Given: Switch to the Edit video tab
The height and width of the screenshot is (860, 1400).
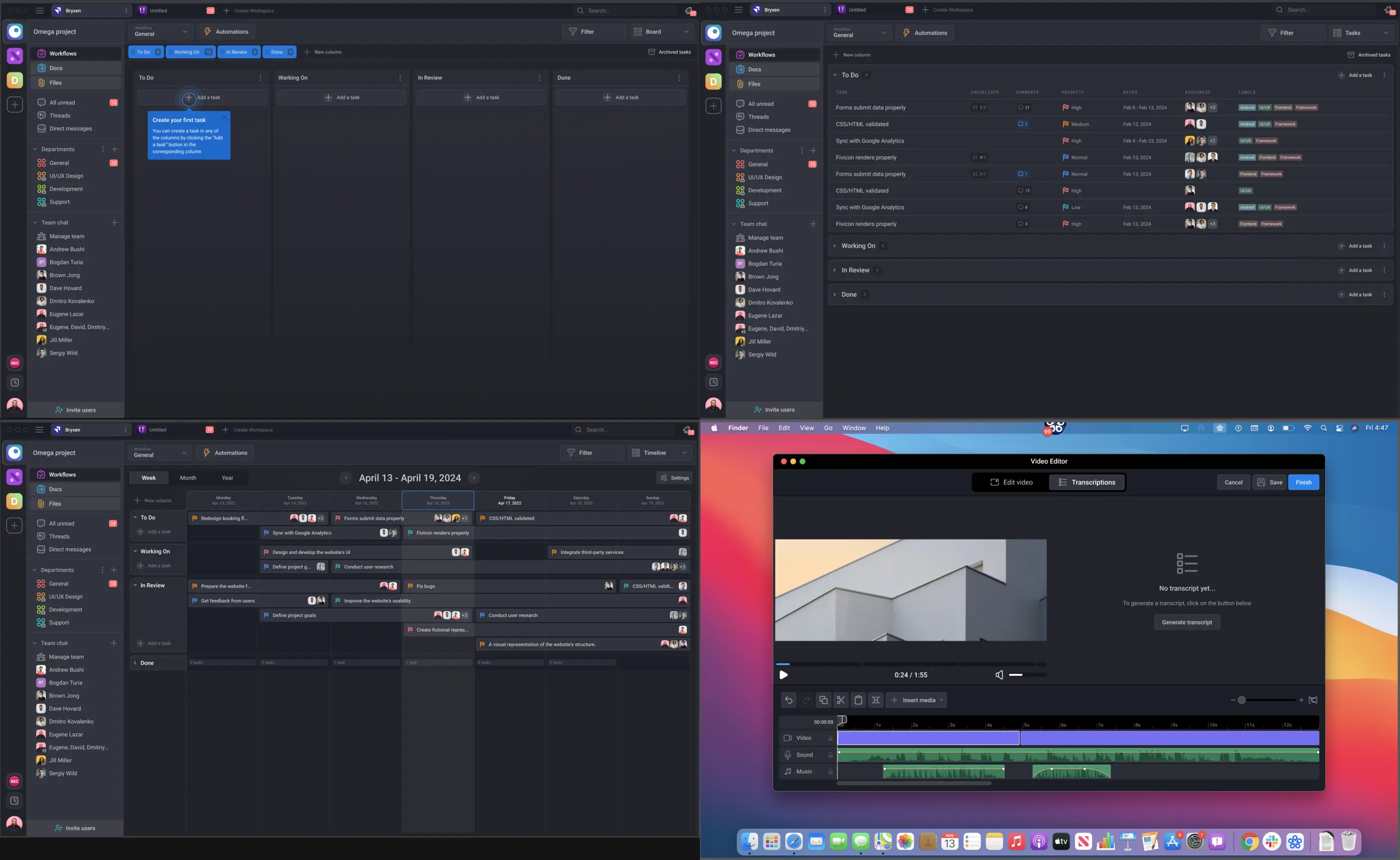Looking at the screenshot, I should [x=1011, y=482].
